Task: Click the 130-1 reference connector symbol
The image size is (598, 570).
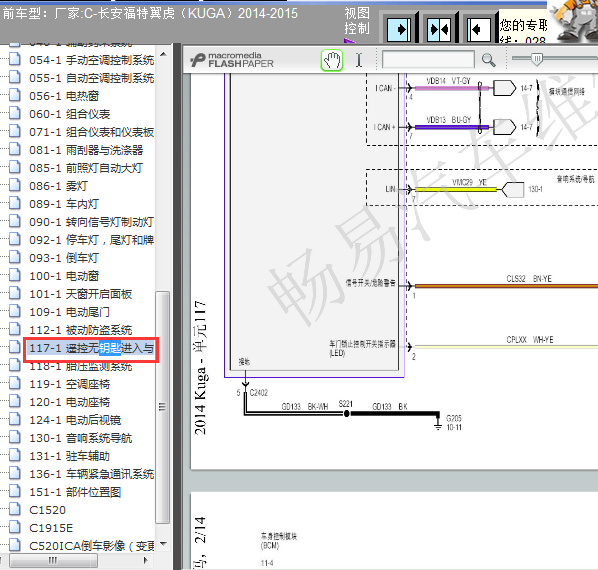Action: (512, 189)
